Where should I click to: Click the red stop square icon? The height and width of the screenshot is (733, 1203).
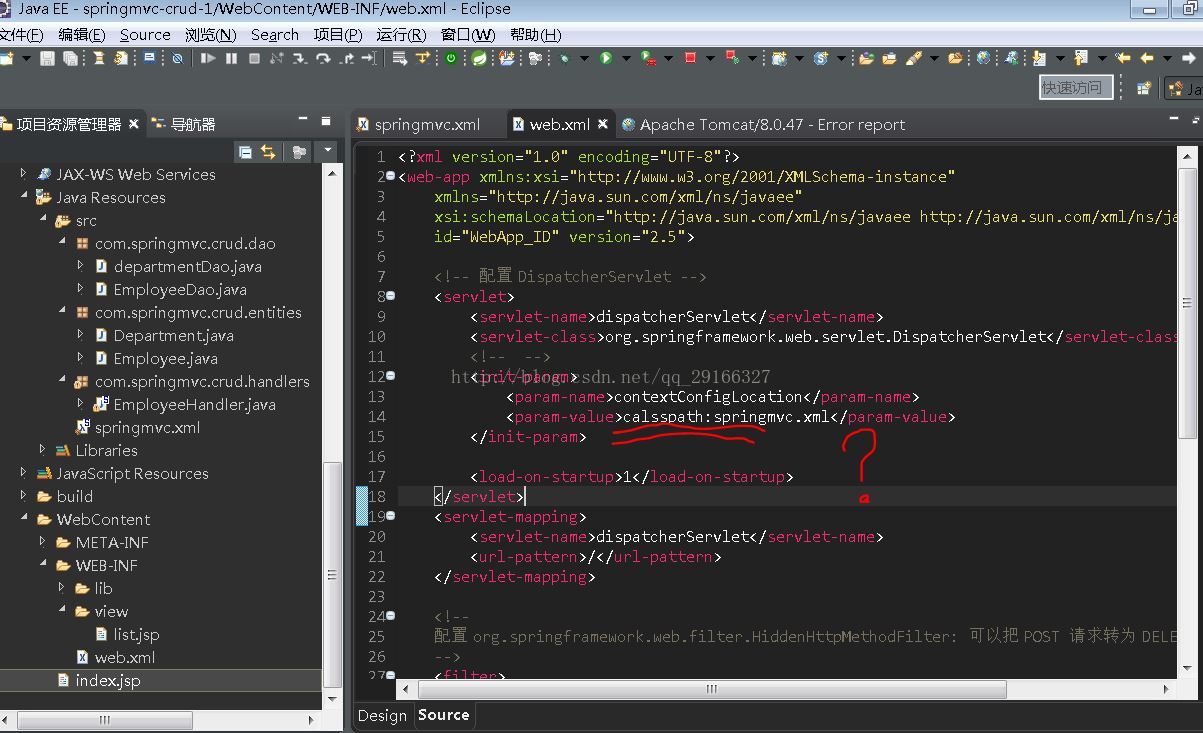[690, 59]
